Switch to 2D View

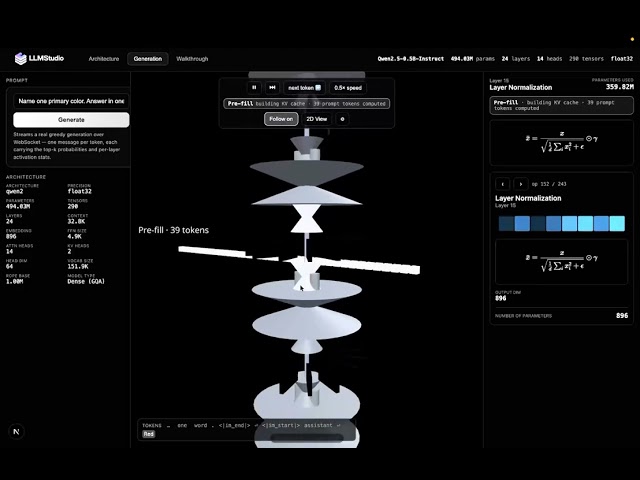[x=317, y=119]
